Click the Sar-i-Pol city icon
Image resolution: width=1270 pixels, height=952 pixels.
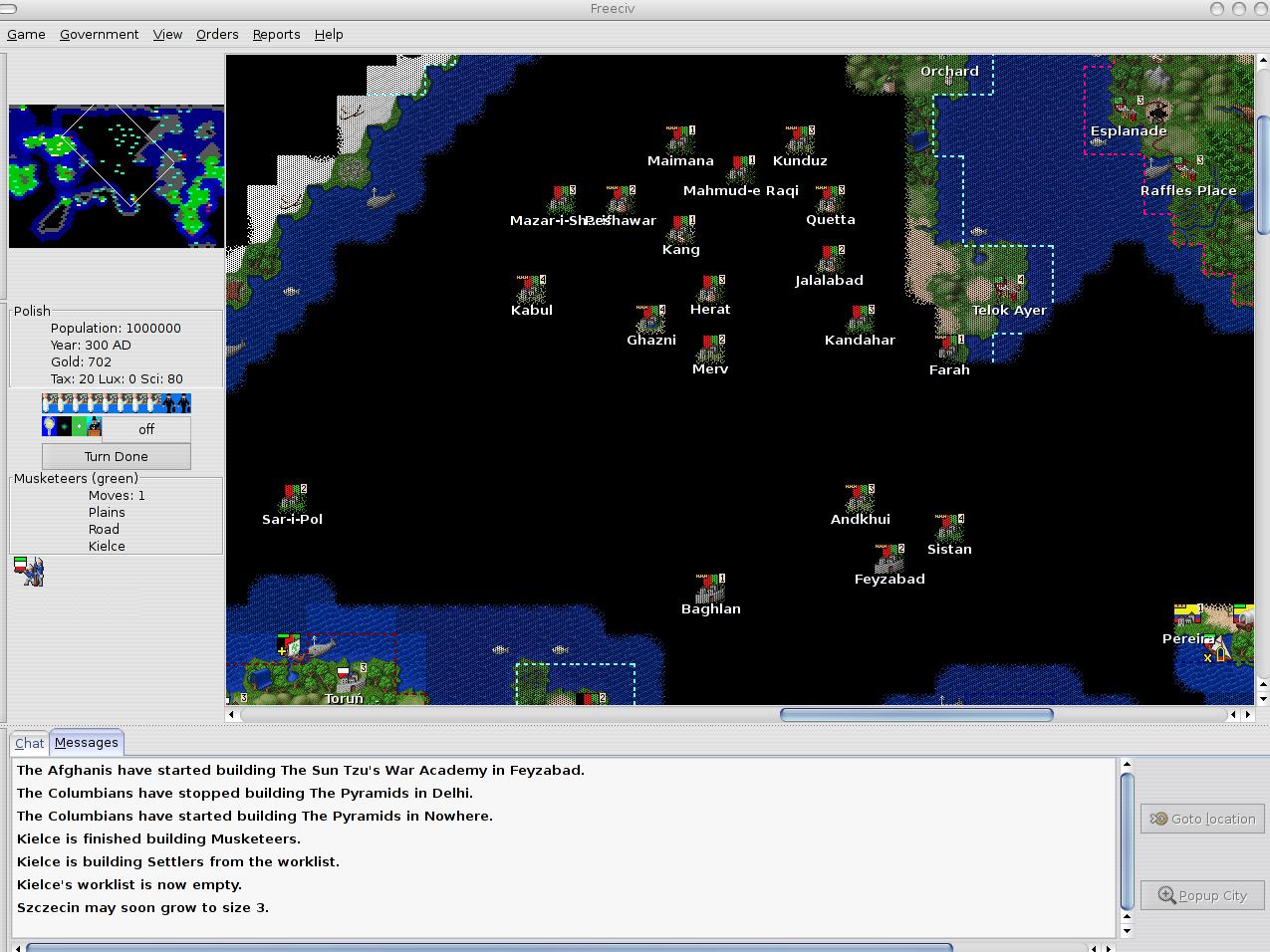point(292,498)
